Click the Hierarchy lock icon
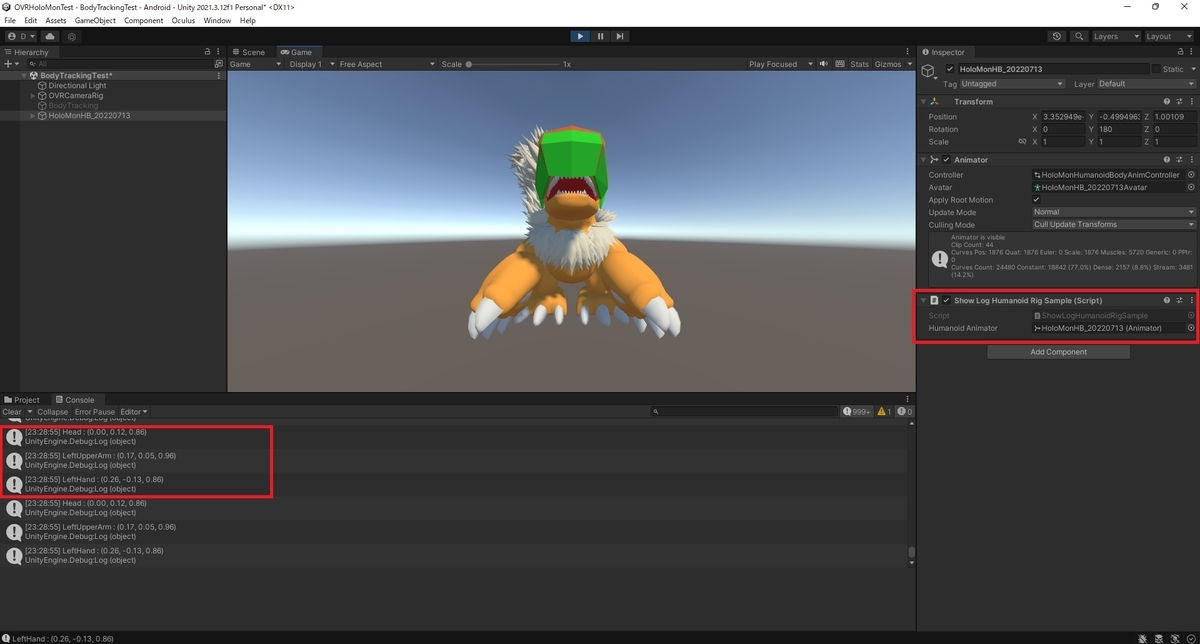 207,52
